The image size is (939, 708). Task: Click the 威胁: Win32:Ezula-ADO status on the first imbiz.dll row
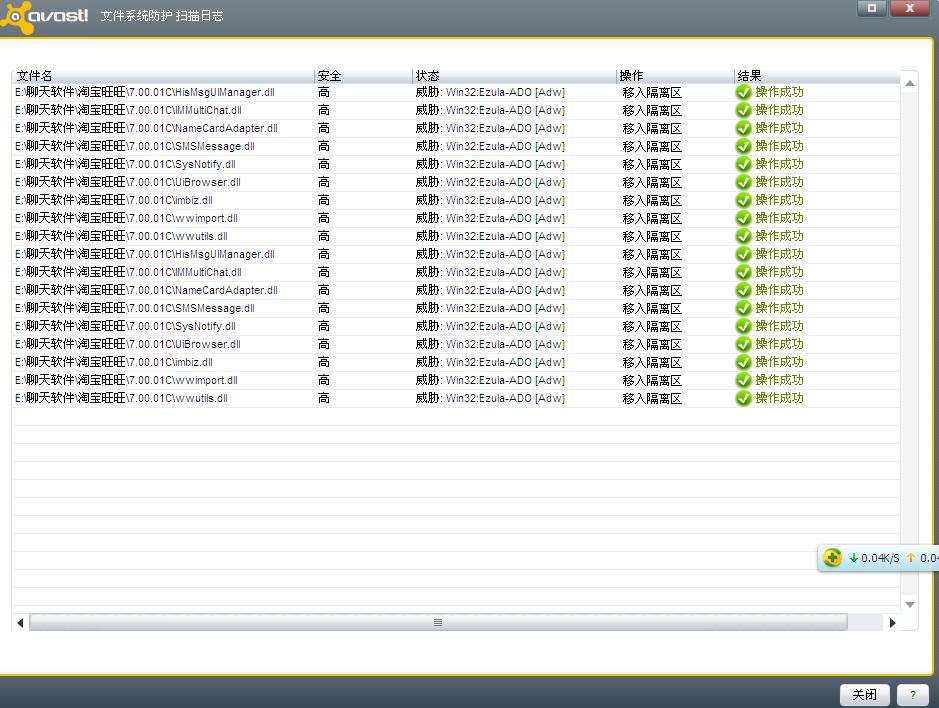click(490, 200)
